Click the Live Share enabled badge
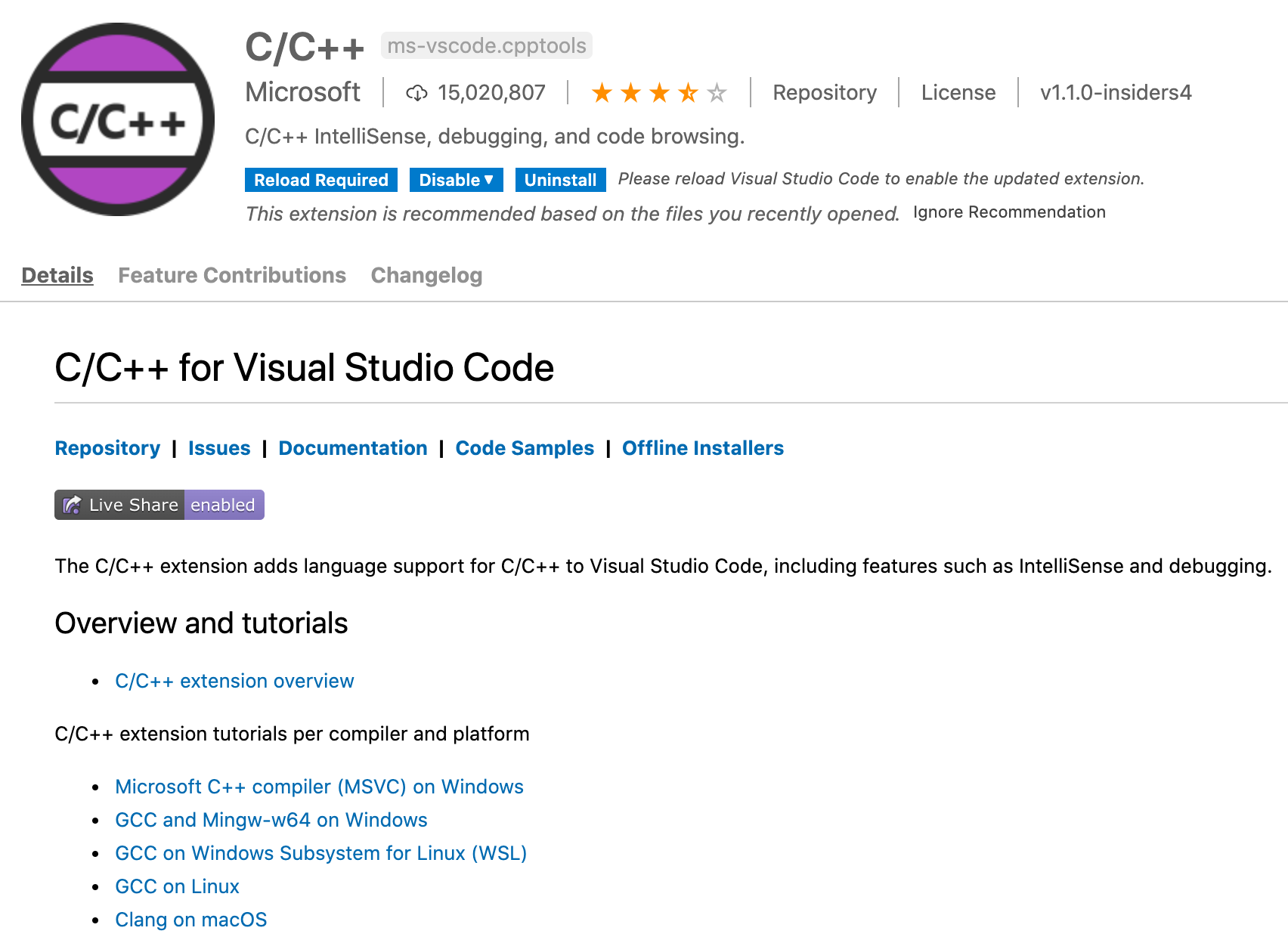 point(159,505)
